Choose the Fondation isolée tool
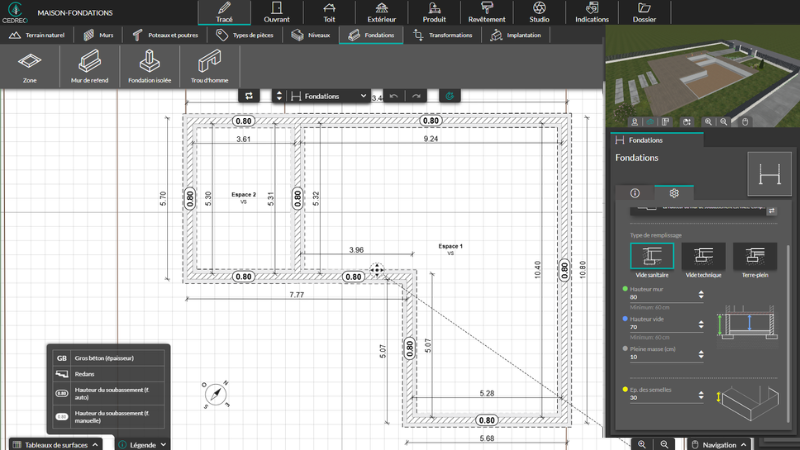The height and width of the screenshot is (450, 800). pyautogui.click(x=149, y=66)
